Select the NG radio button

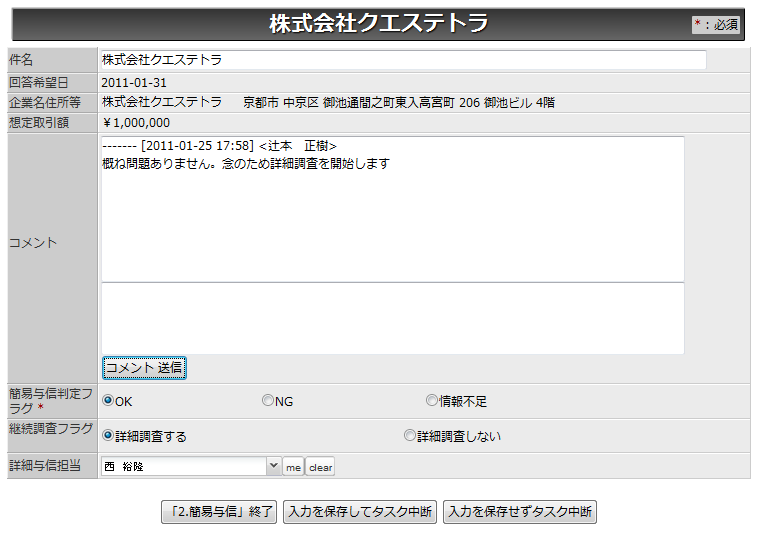coord(268,401)
